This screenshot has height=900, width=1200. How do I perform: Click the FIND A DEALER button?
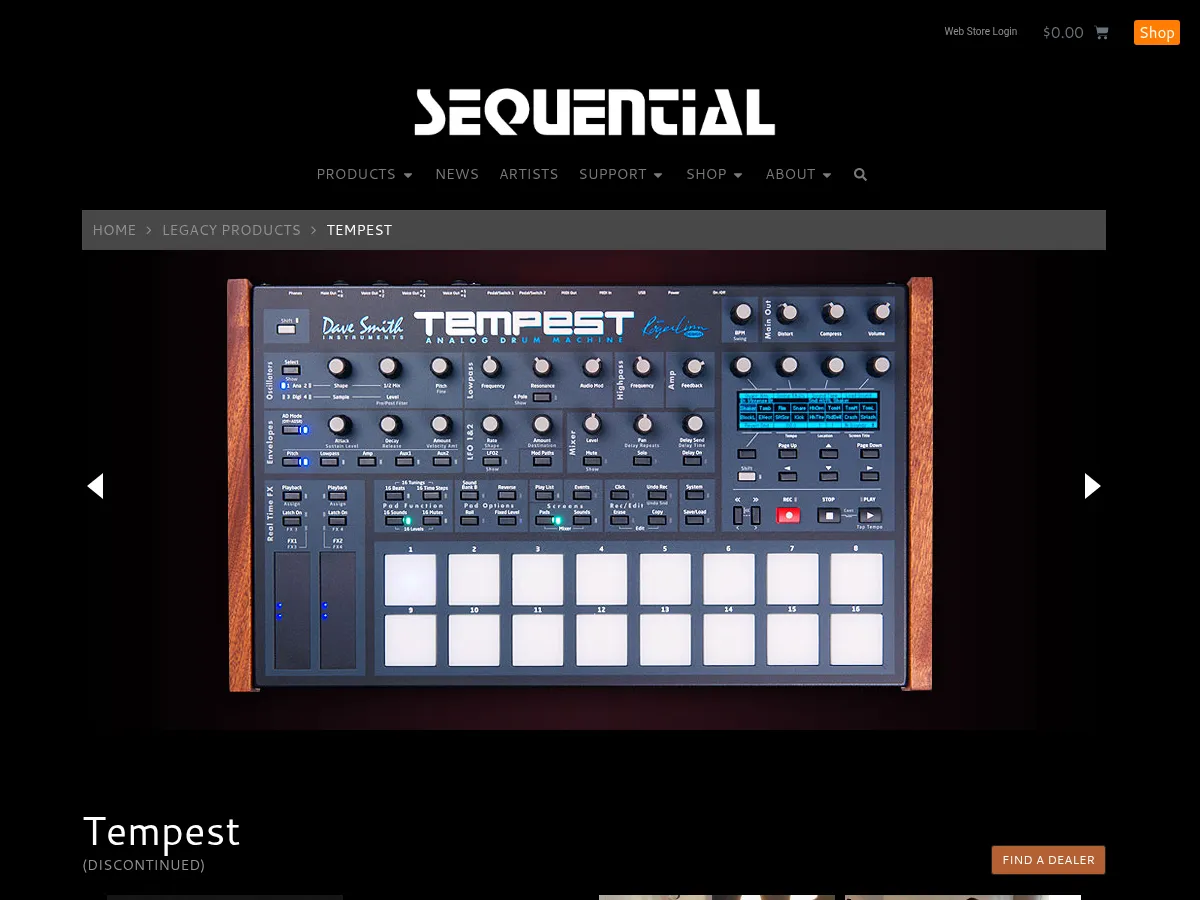point(1048,860)
